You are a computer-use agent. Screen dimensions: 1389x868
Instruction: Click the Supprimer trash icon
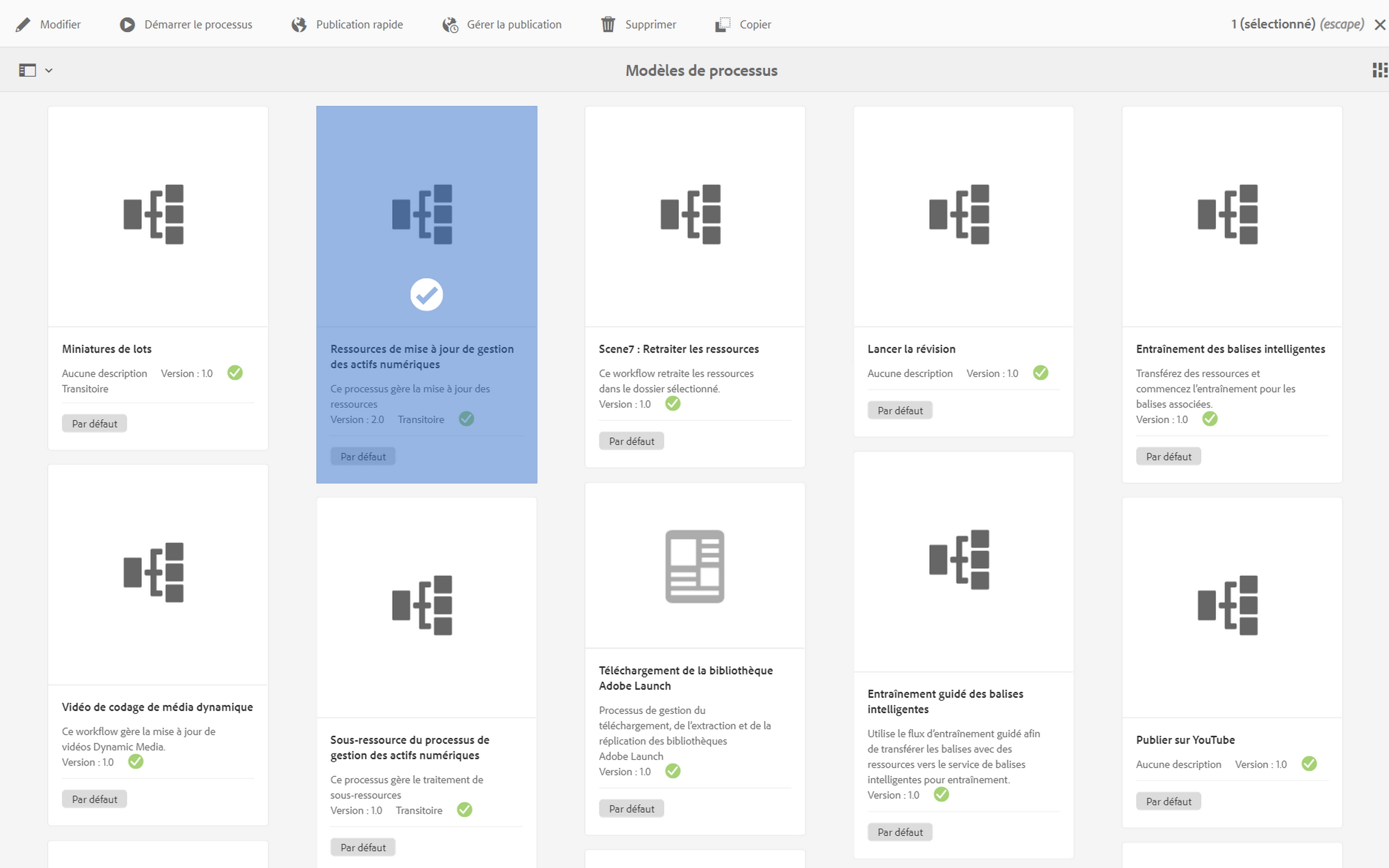pyautogui.click(x=608, y=25)
